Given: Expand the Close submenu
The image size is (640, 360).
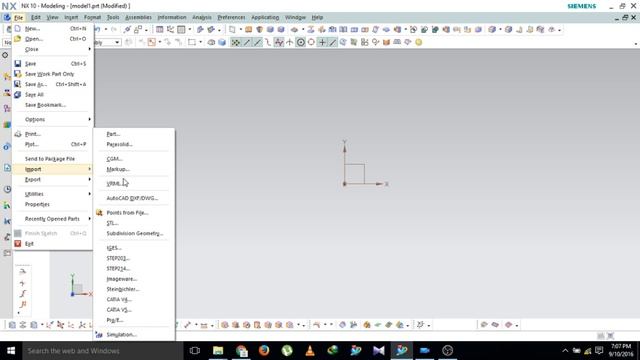Looking at the screenshot, I should click(x=53, y=49).
